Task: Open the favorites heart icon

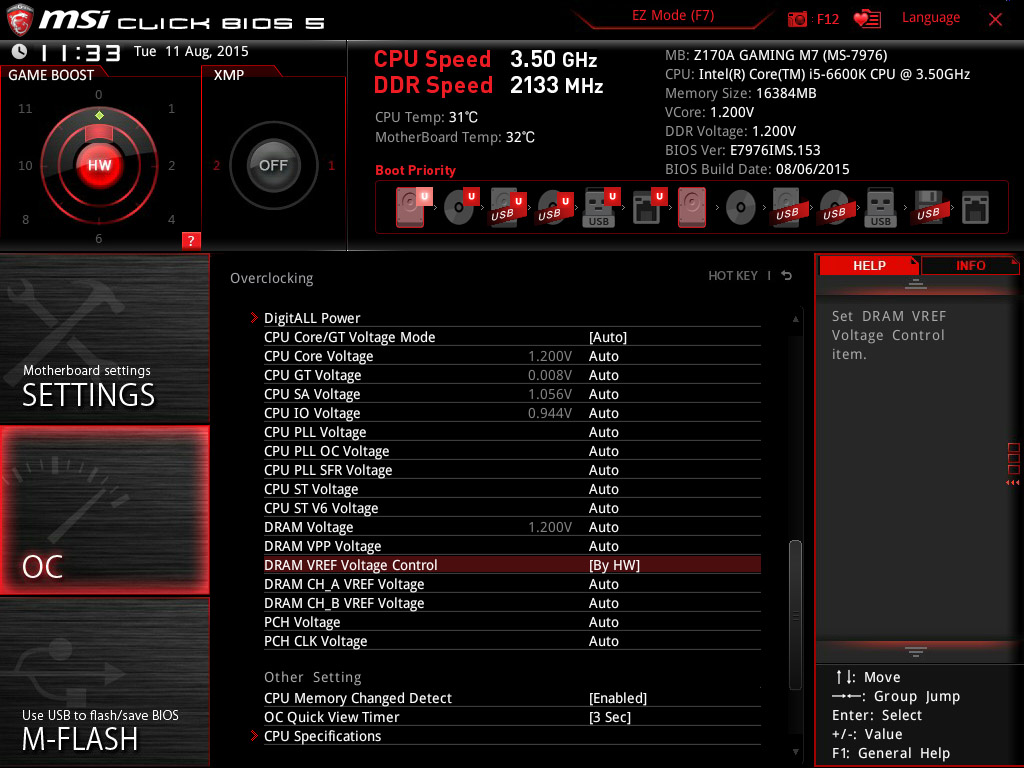Action: click(x=867, y=19)
